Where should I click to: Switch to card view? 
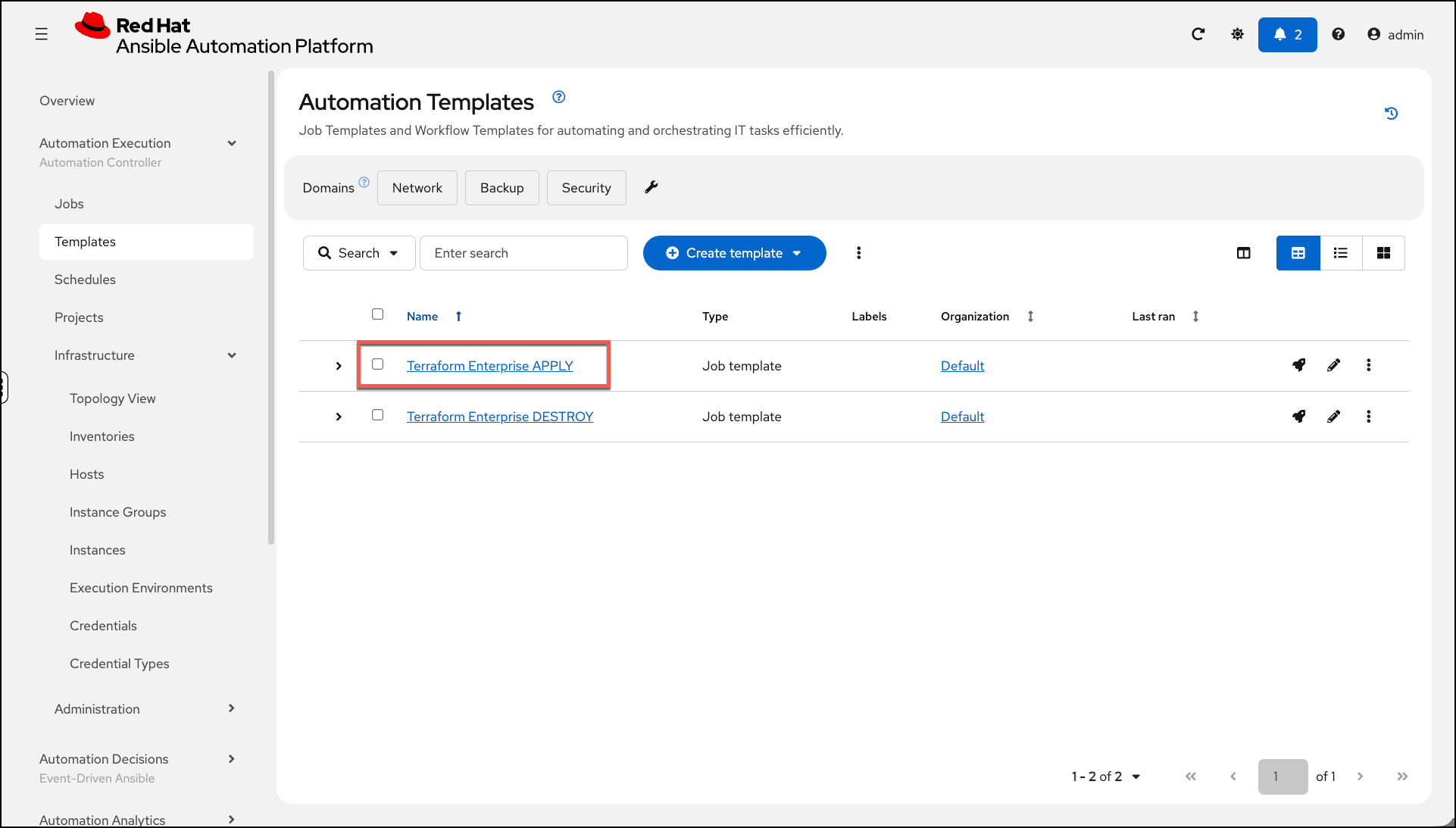pos(1383,253)
